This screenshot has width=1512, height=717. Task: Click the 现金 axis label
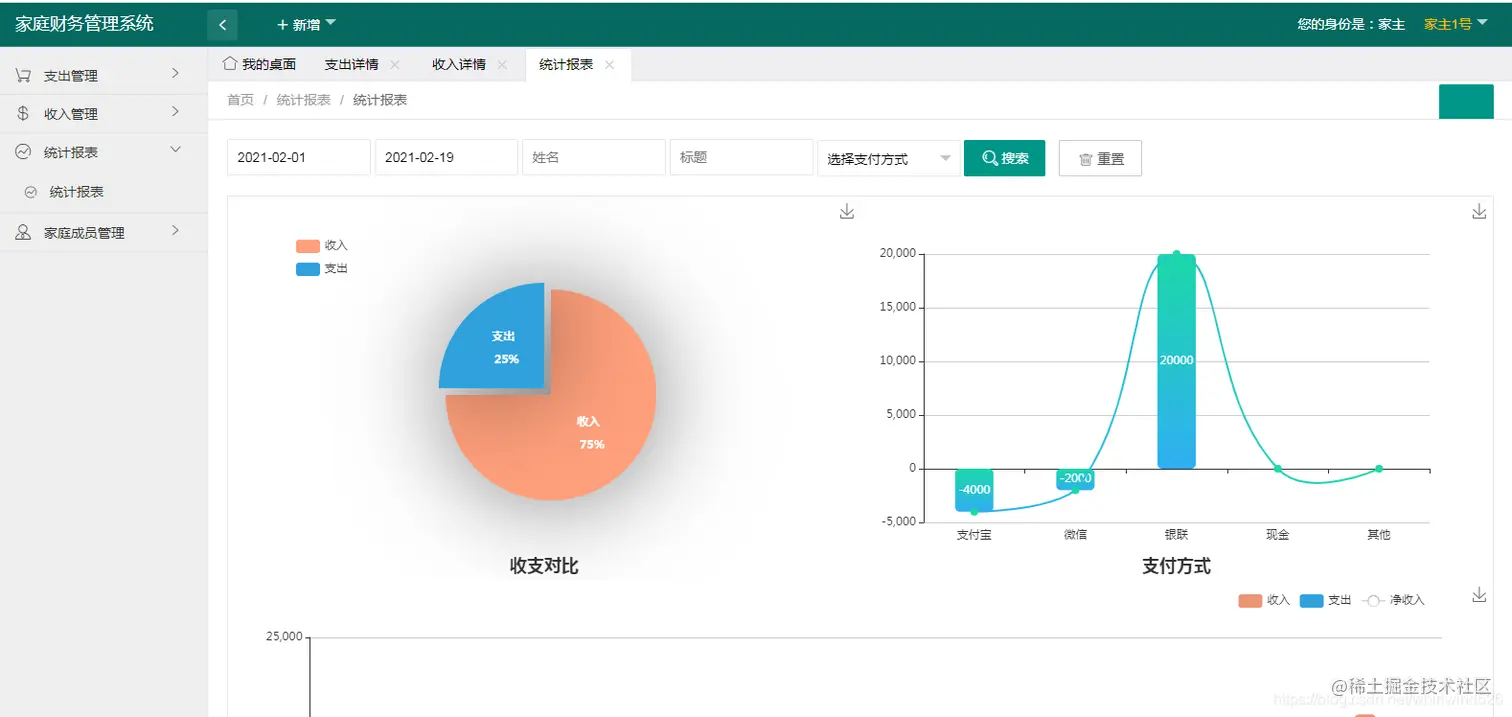coord(1277,535)
